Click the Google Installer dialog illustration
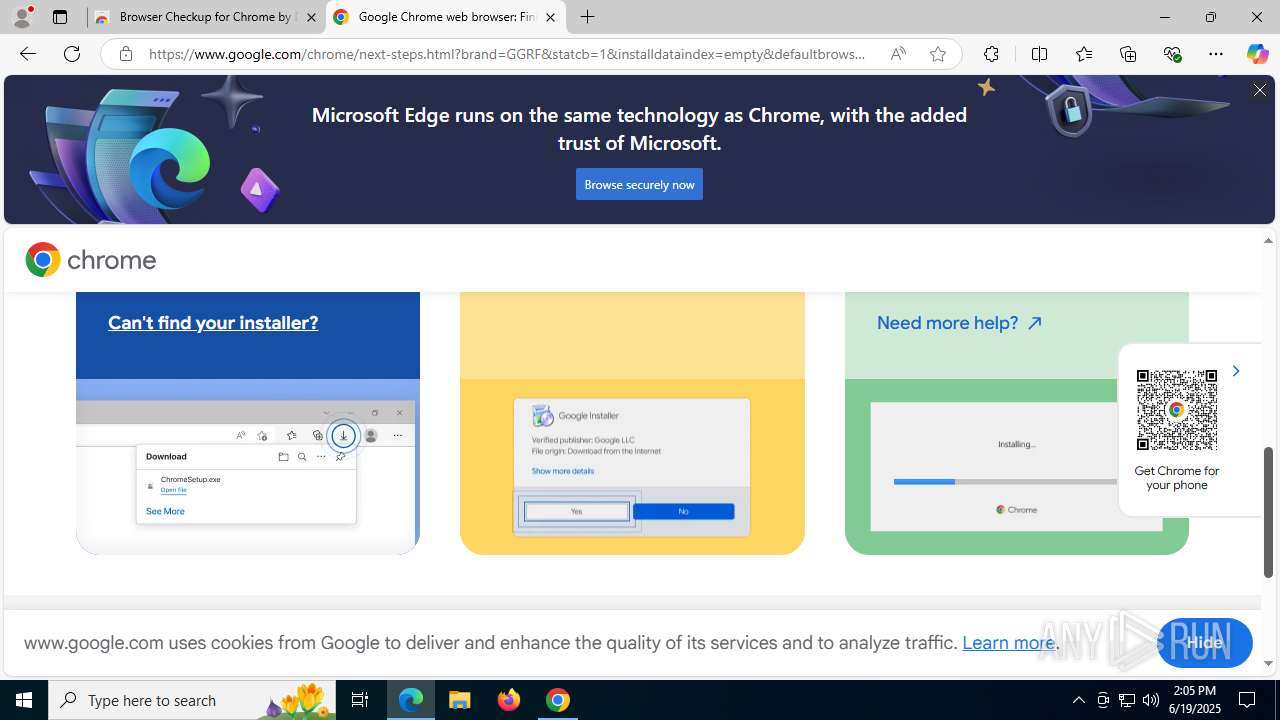 tap(632, 466)
